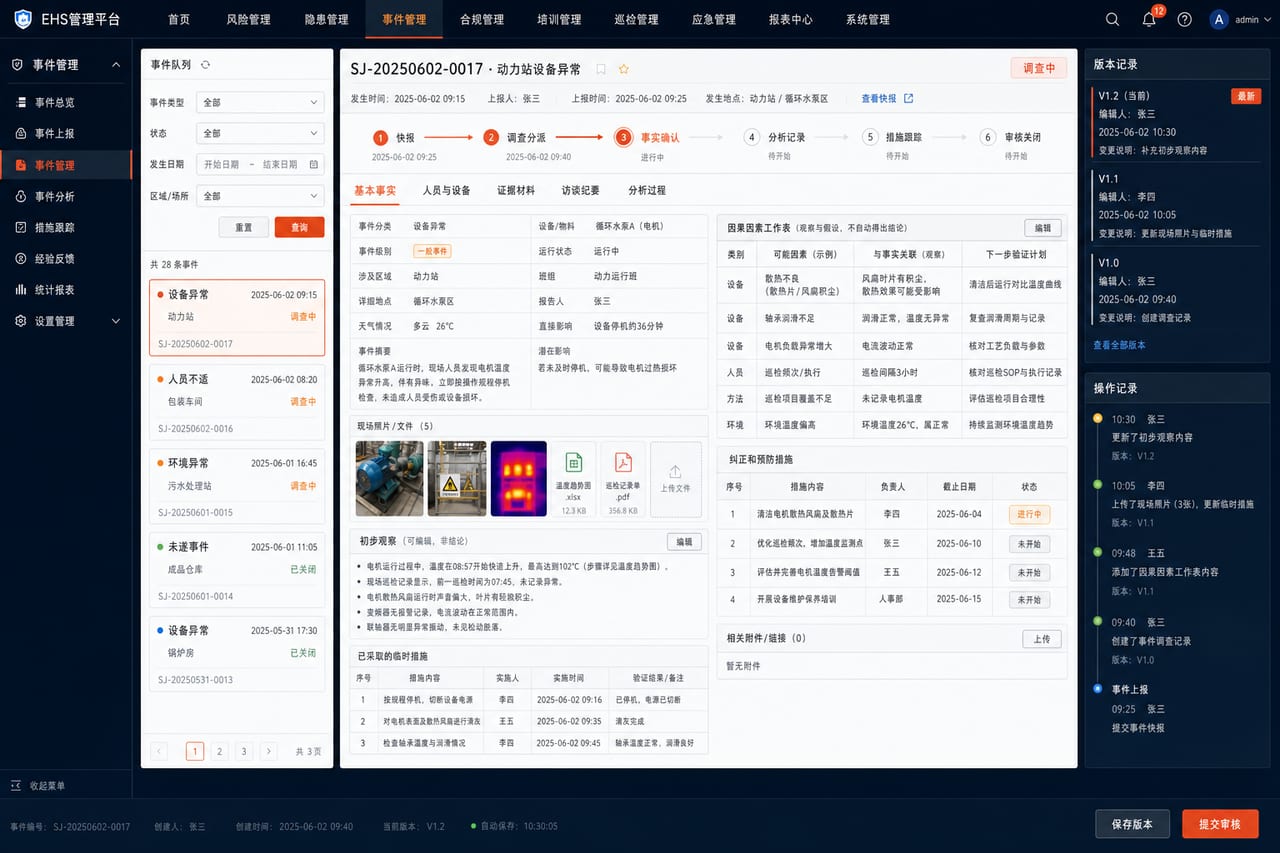Click the calendar icon in date range

313,164
